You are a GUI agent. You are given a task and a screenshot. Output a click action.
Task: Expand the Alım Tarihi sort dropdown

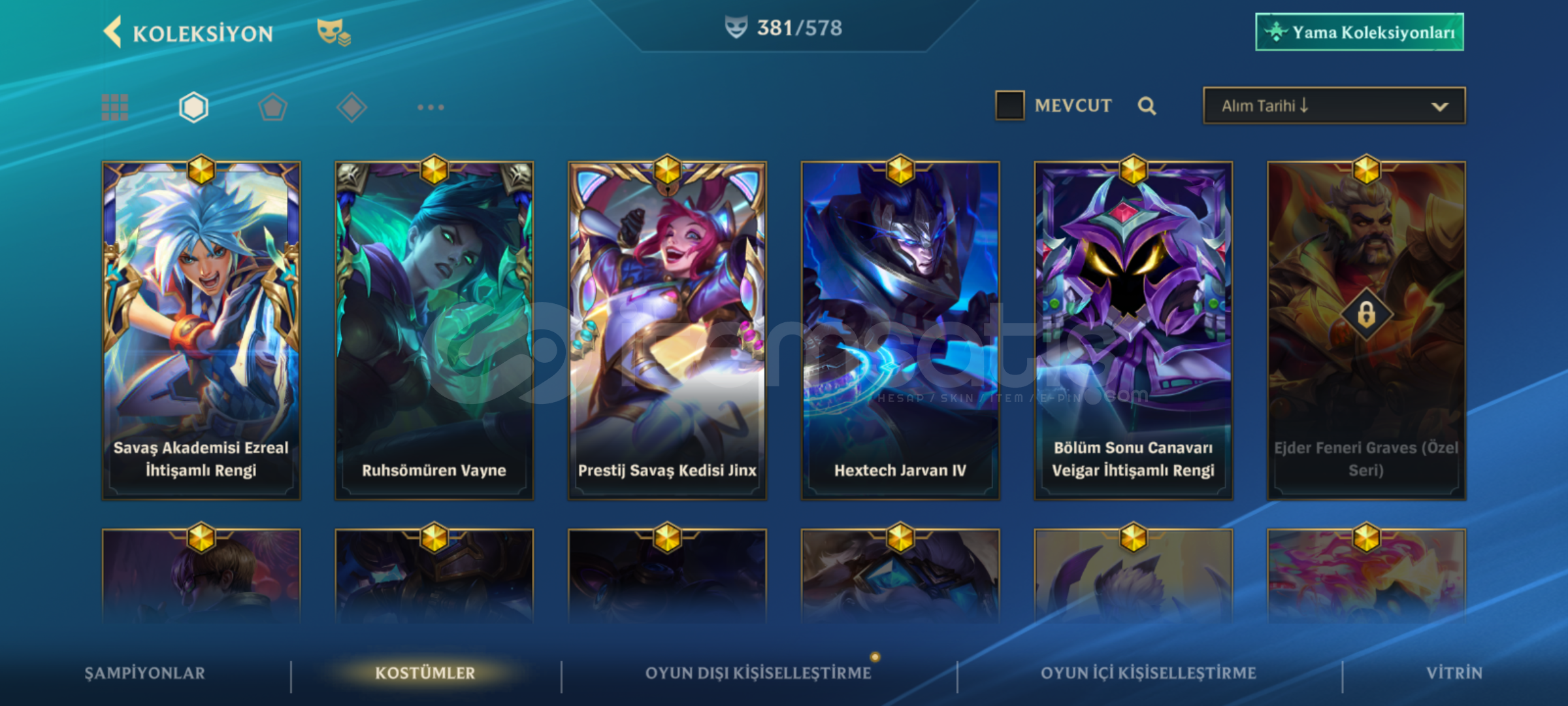coord(1334,105)
